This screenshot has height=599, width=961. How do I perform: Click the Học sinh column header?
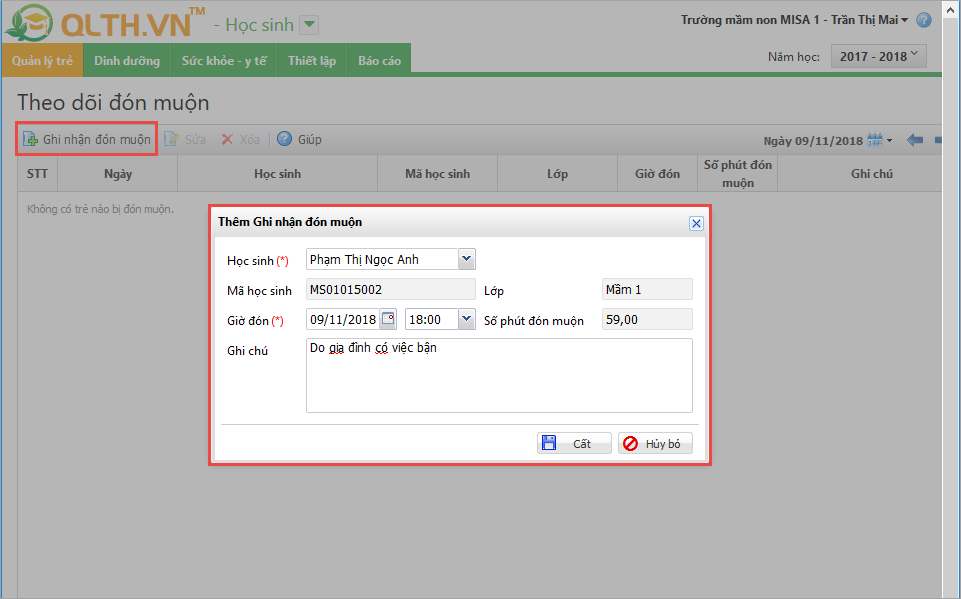[x=278, y=174]
